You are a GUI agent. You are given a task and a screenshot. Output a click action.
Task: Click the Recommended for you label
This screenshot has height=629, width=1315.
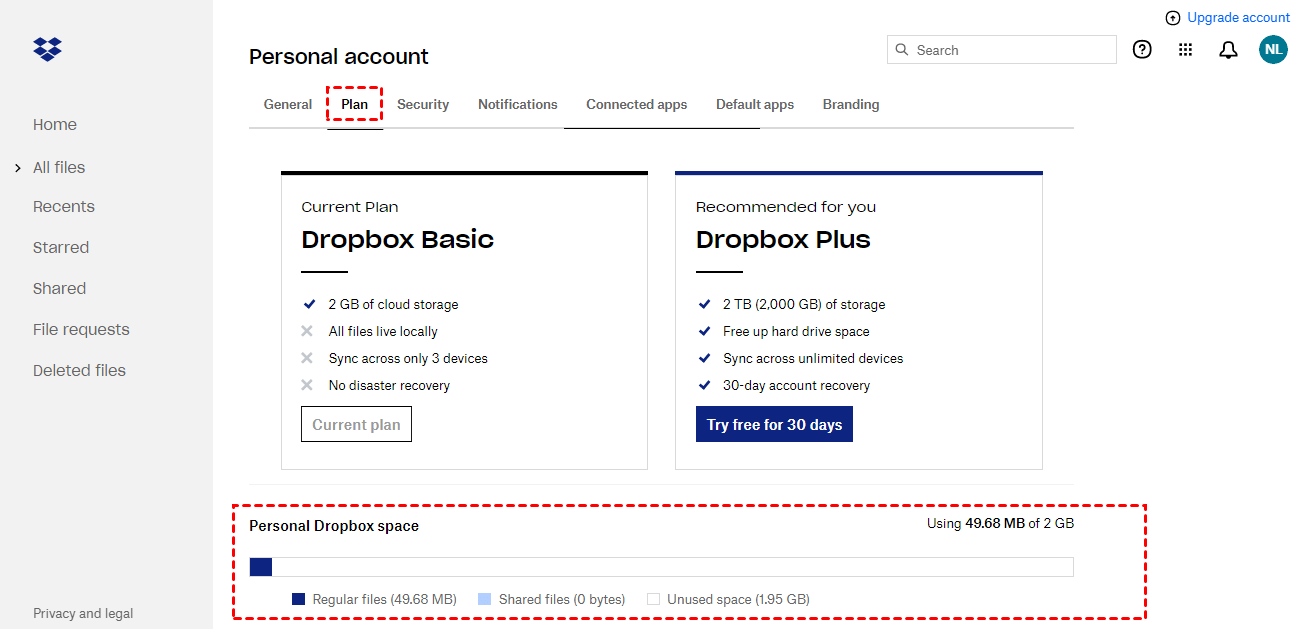tap(786, 207)
